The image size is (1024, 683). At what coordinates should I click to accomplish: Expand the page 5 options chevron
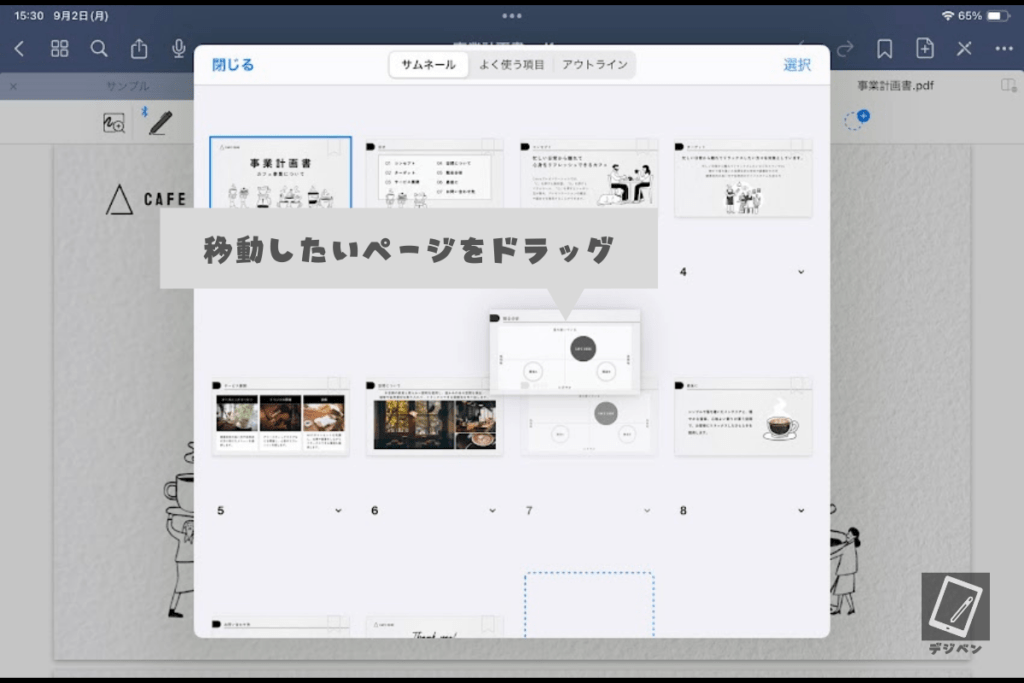click(338, 511)
